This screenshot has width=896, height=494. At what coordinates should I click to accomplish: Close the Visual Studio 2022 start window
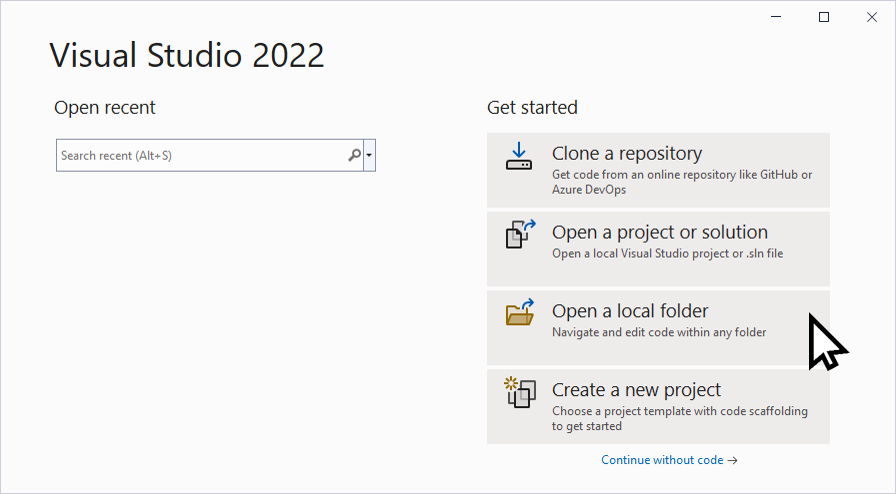[871, 17]
